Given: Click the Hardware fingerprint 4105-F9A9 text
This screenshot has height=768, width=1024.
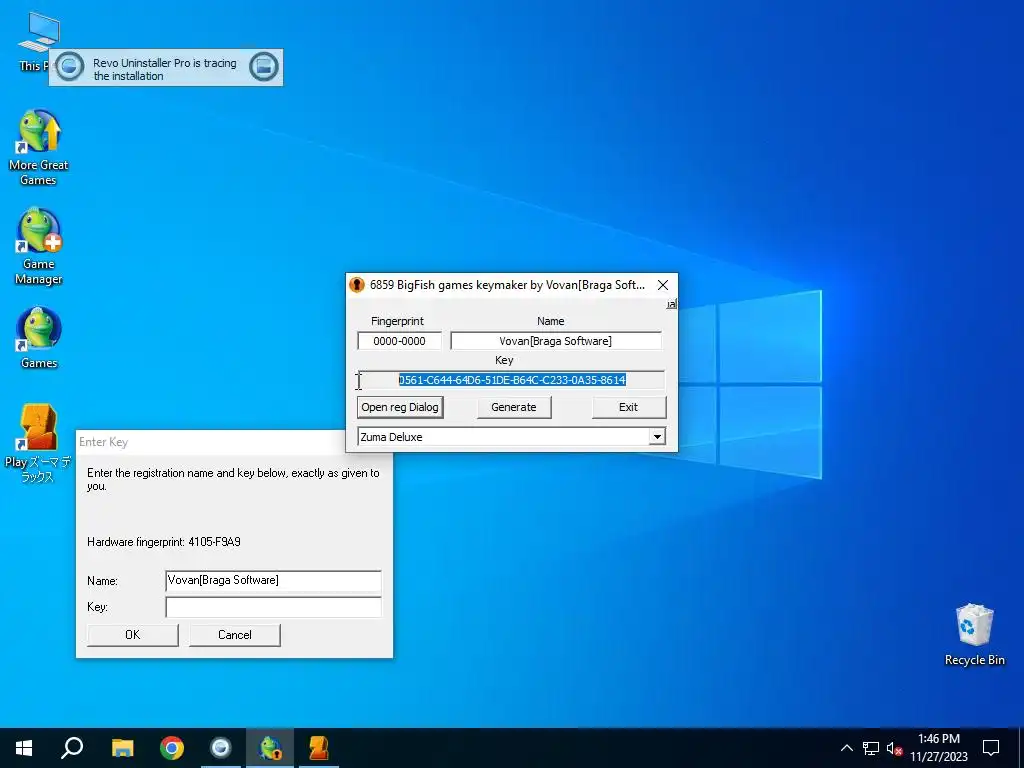Looking at the screenshot, I should click(x=164, y=542).
